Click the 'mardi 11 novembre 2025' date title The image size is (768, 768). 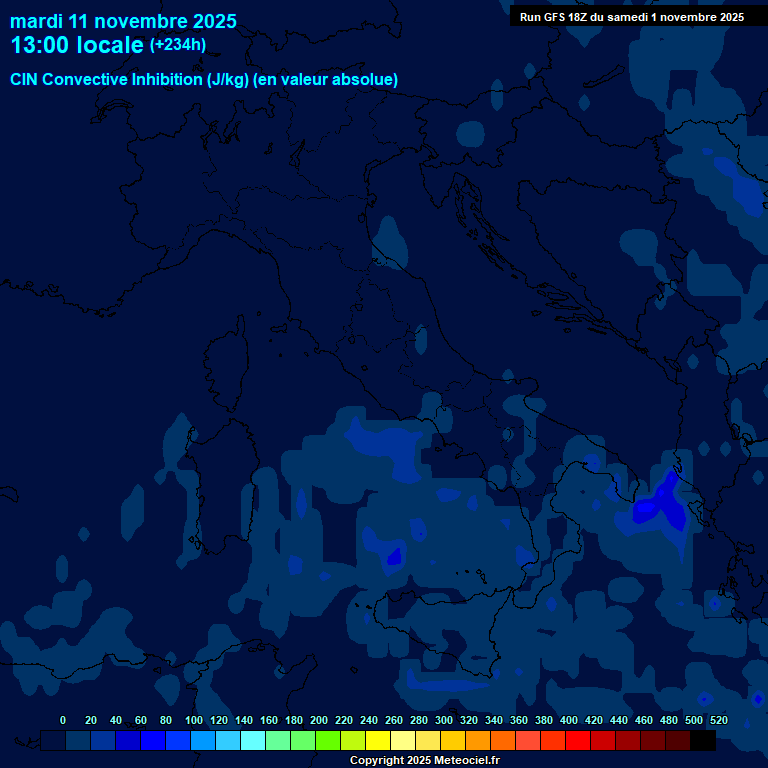[123, 21]
